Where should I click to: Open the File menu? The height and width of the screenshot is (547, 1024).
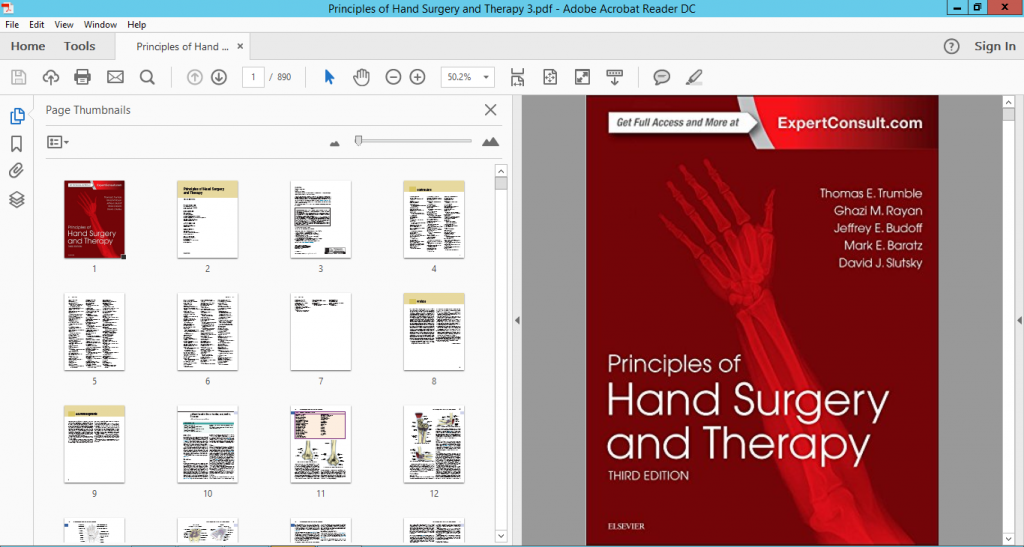(12, 24)
